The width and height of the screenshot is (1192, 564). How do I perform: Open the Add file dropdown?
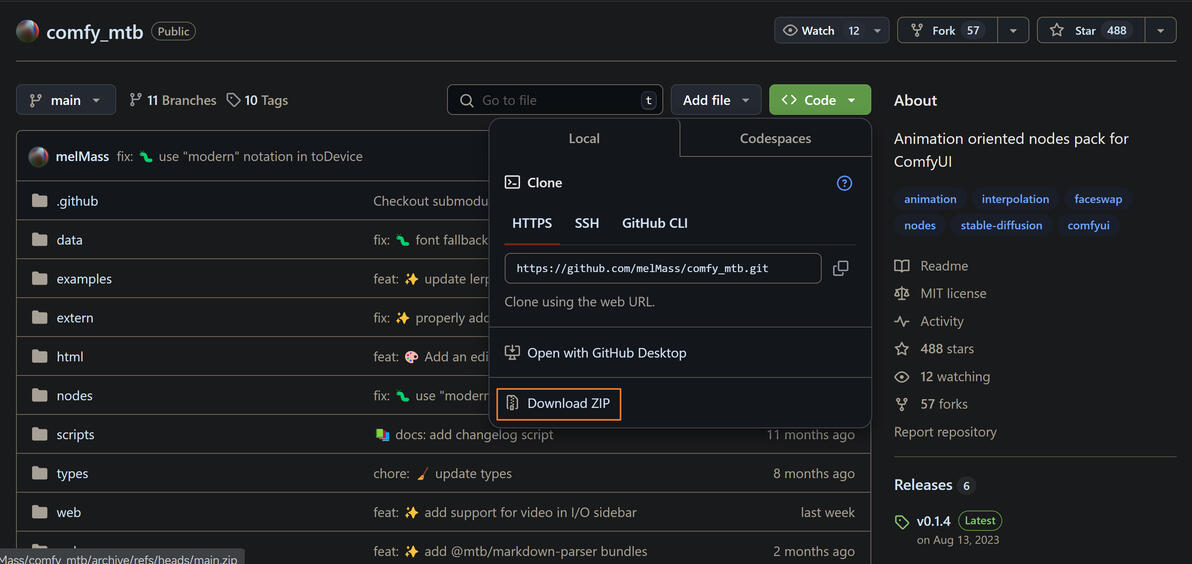click(716, 100)
